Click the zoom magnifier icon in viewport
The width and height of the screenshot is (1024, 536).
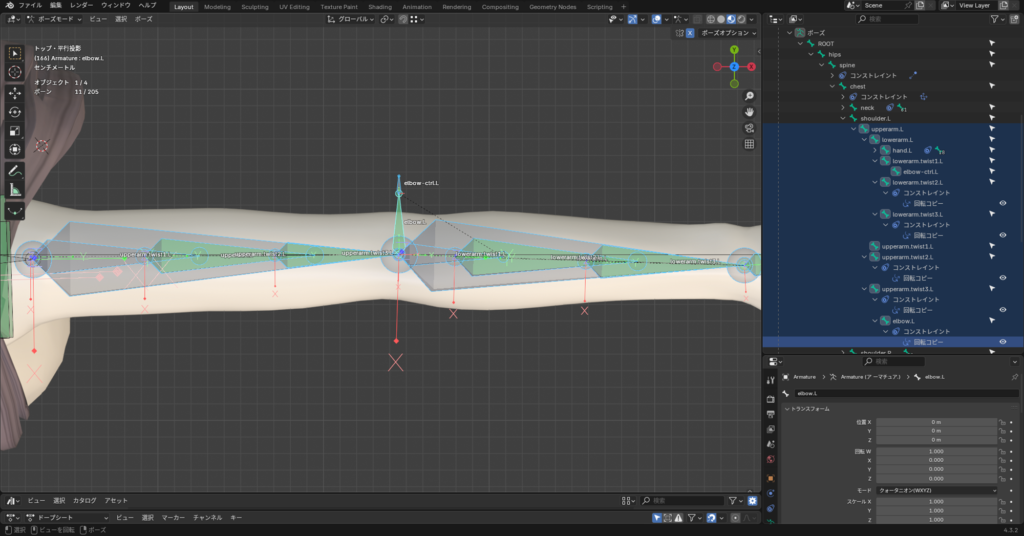point(749,96)
